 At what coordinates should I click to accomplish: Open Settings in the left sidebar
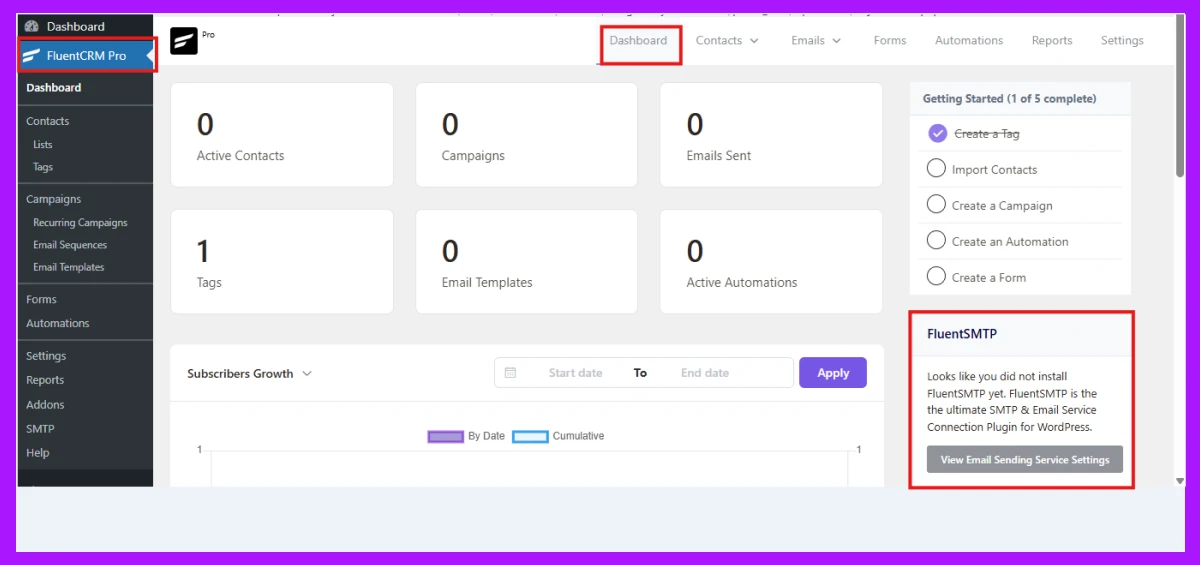pos(46,356)
